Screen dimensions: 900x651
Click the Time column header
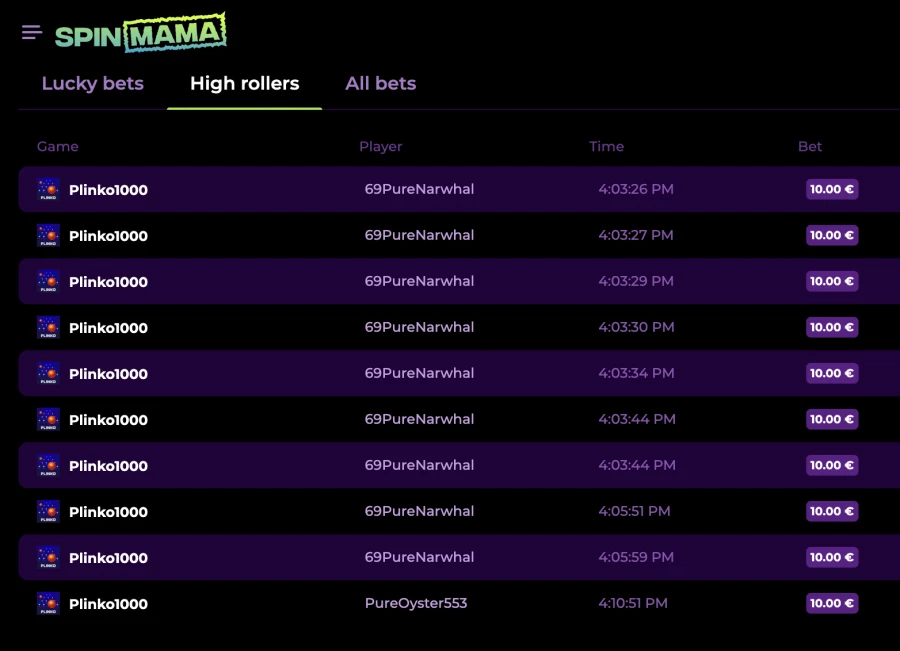606,146
